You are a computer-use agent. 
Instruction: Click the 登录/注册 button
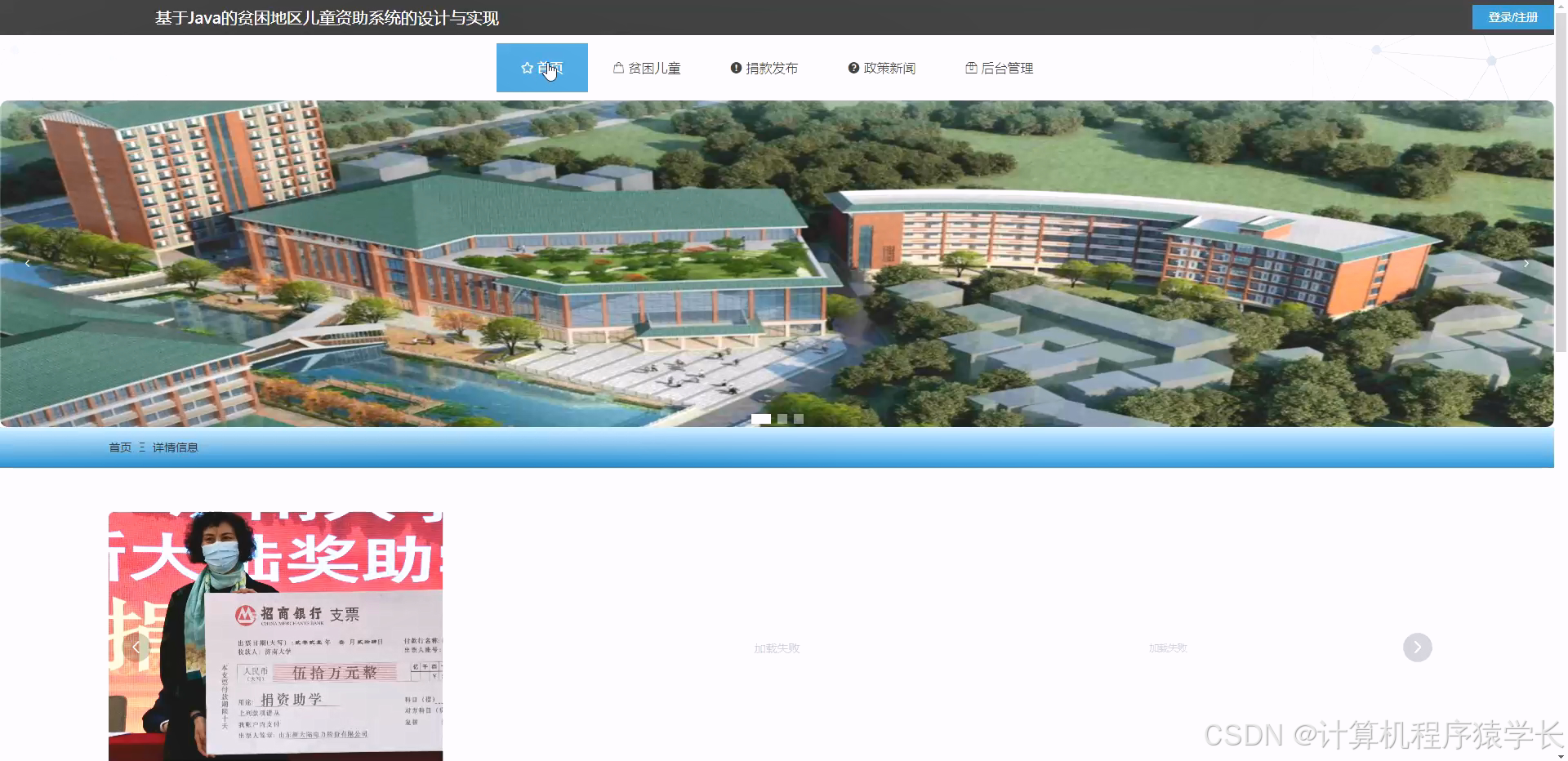[x=1512, y=16]
